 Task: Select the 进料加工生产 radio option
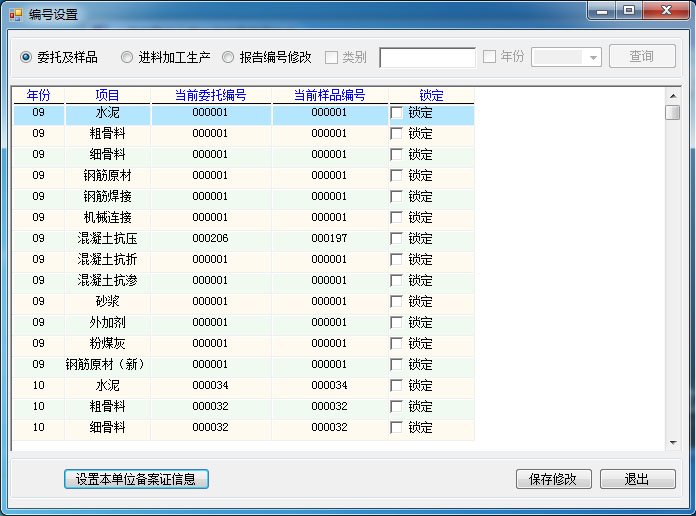click(x=127, y=57)
